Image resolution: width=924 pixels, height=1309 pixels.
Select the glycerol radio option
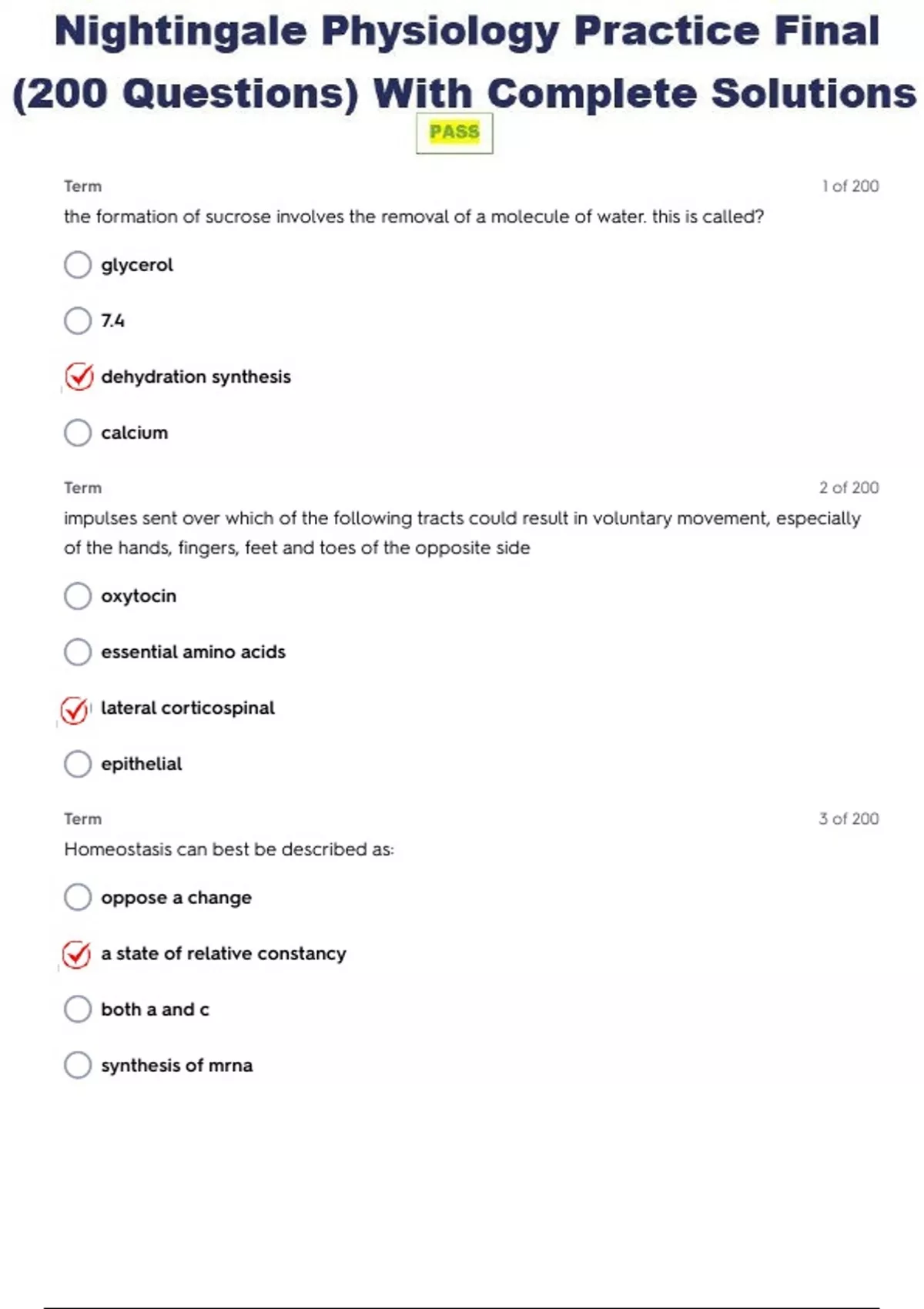(78, 265)
